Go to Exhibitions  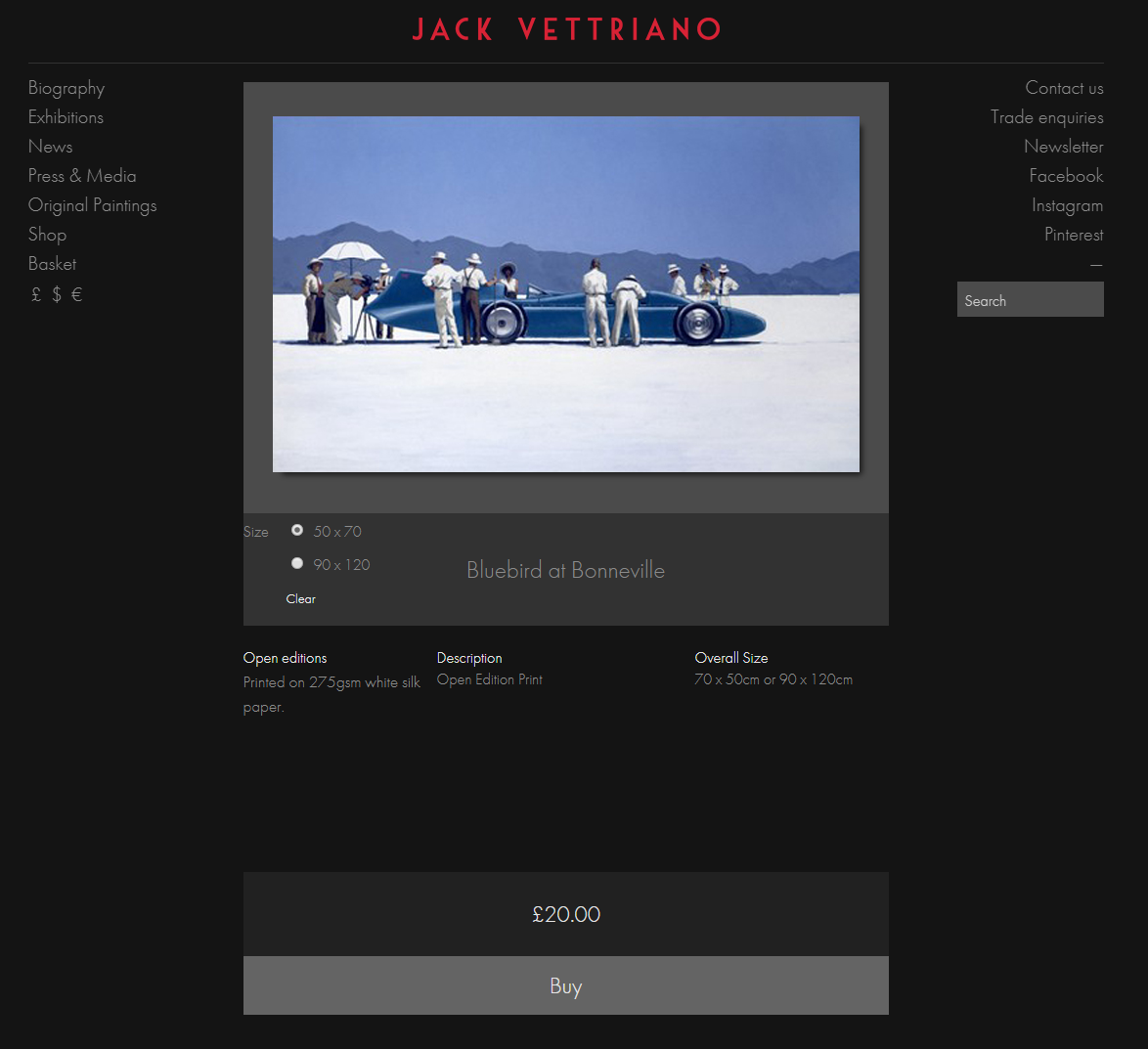[66, 117]
